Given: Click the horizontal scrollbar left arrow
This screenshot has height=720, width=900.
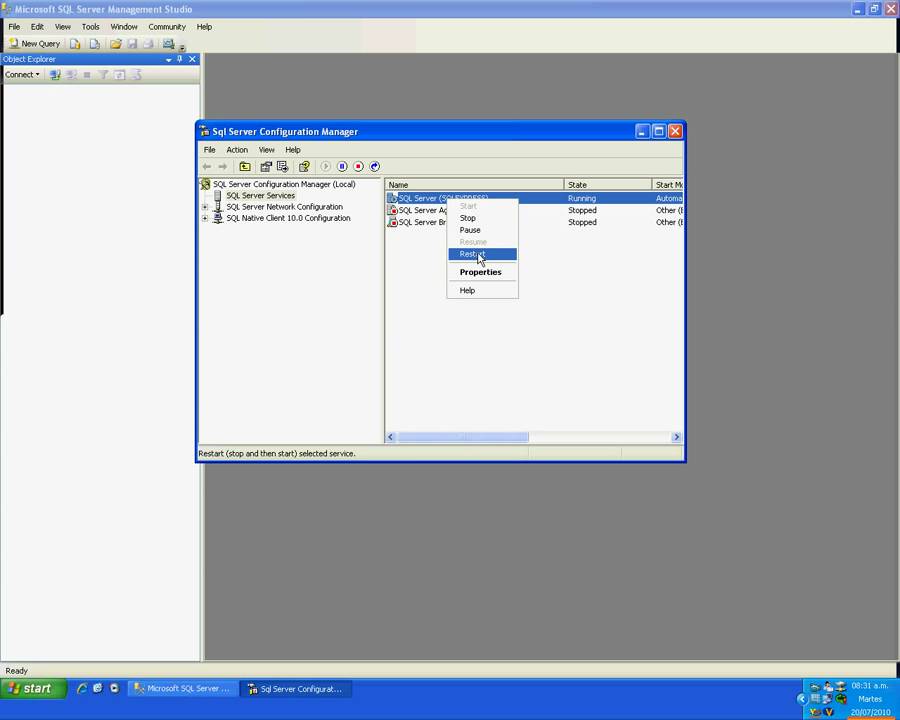Looking at the screenshot, I should 391,437.
